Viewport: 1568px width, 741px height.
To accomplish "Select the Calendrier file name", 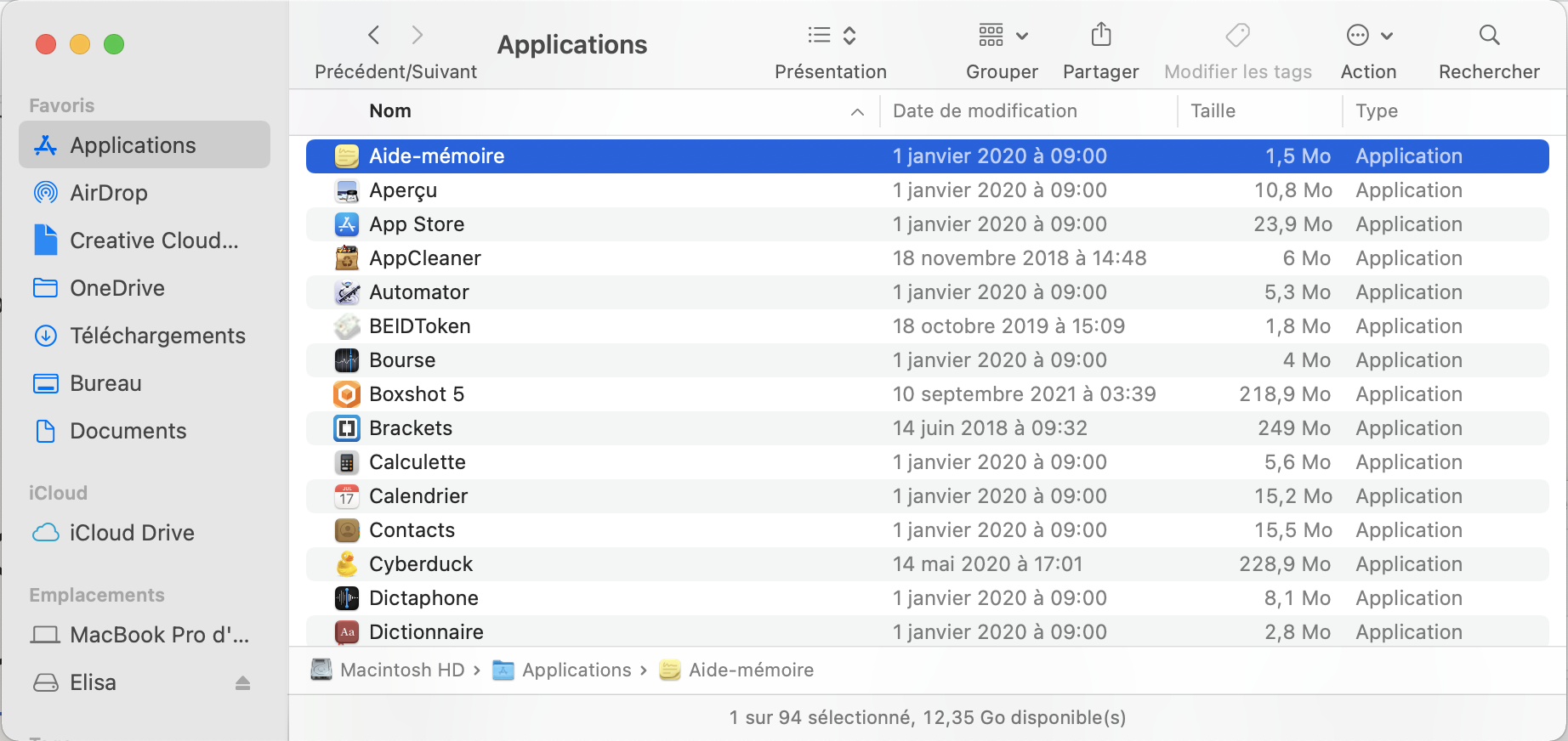I will [418, 496].
